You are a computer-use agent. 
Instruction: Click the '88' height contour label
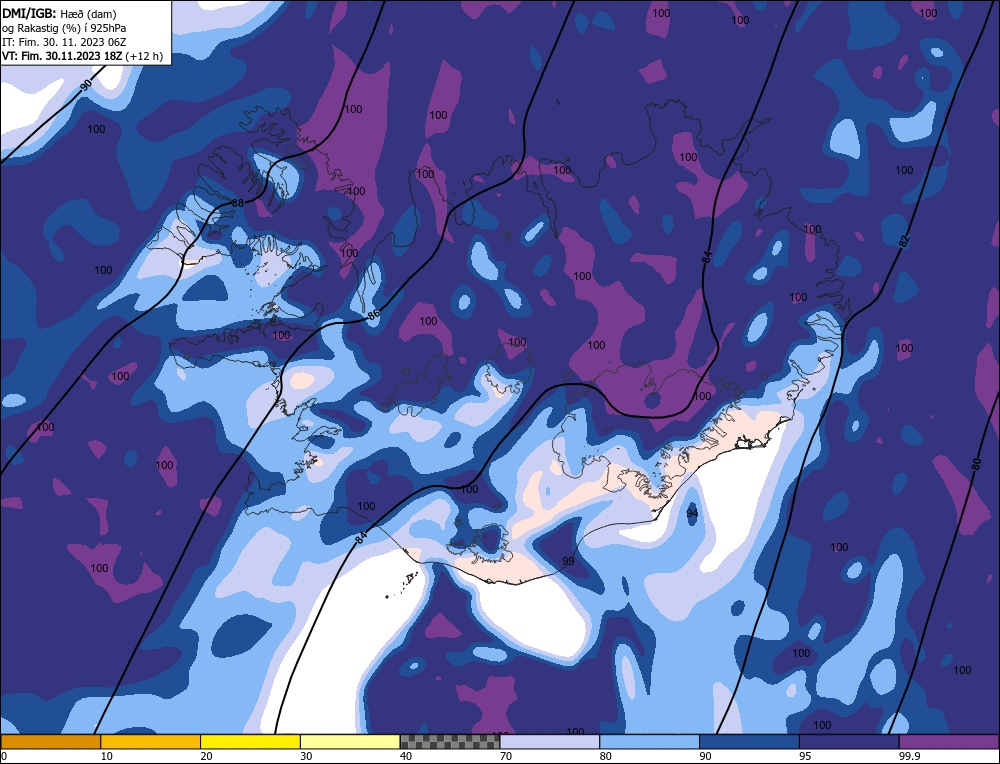point(237,203)
